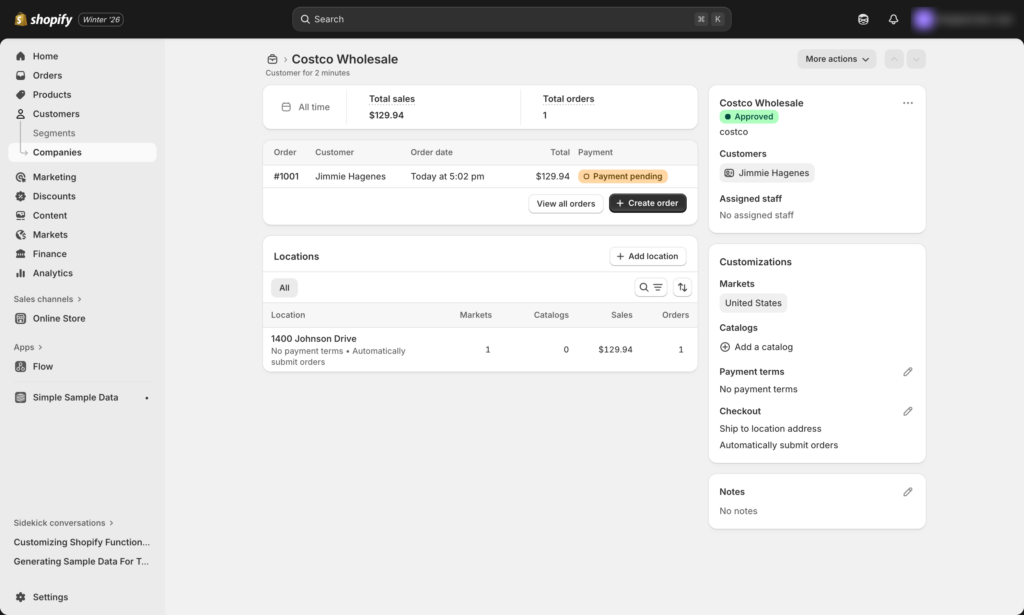Click the 'No notes' text

pyautogui.click(x=738, y=511)
